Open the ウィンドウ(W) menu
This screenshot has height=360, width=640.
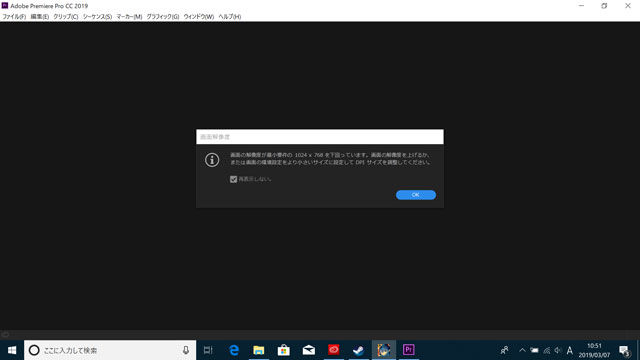coord(198,17)
